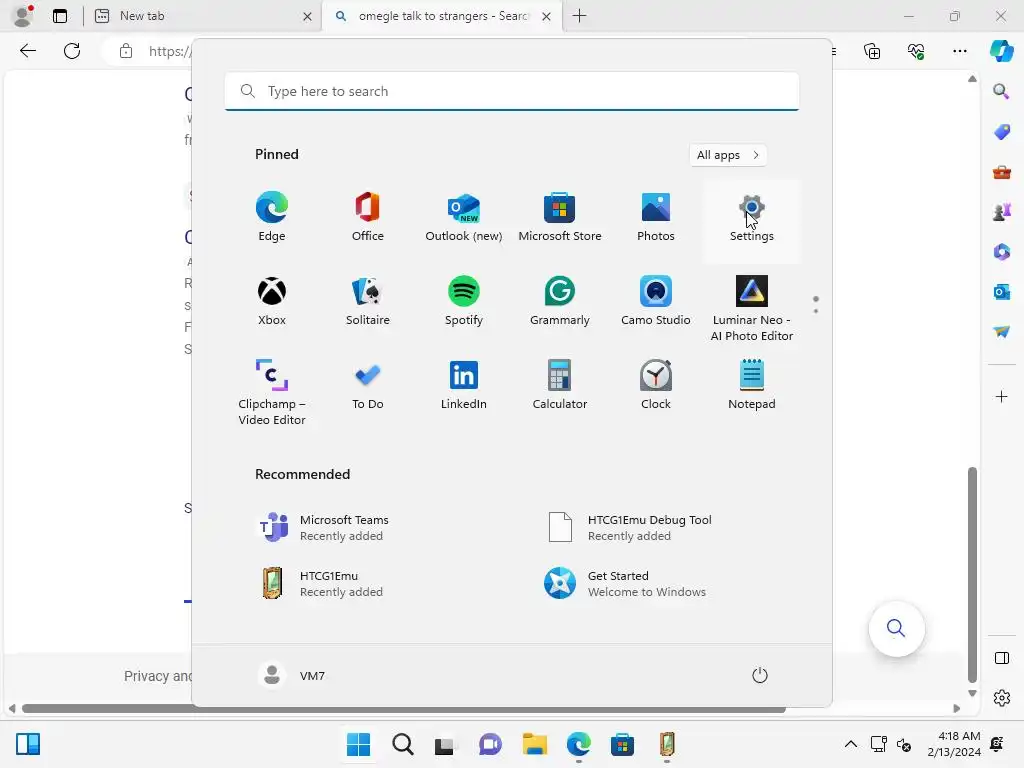Open Microsoft Store pinned tile
The image size is (1024, 768).
(560, 218)
